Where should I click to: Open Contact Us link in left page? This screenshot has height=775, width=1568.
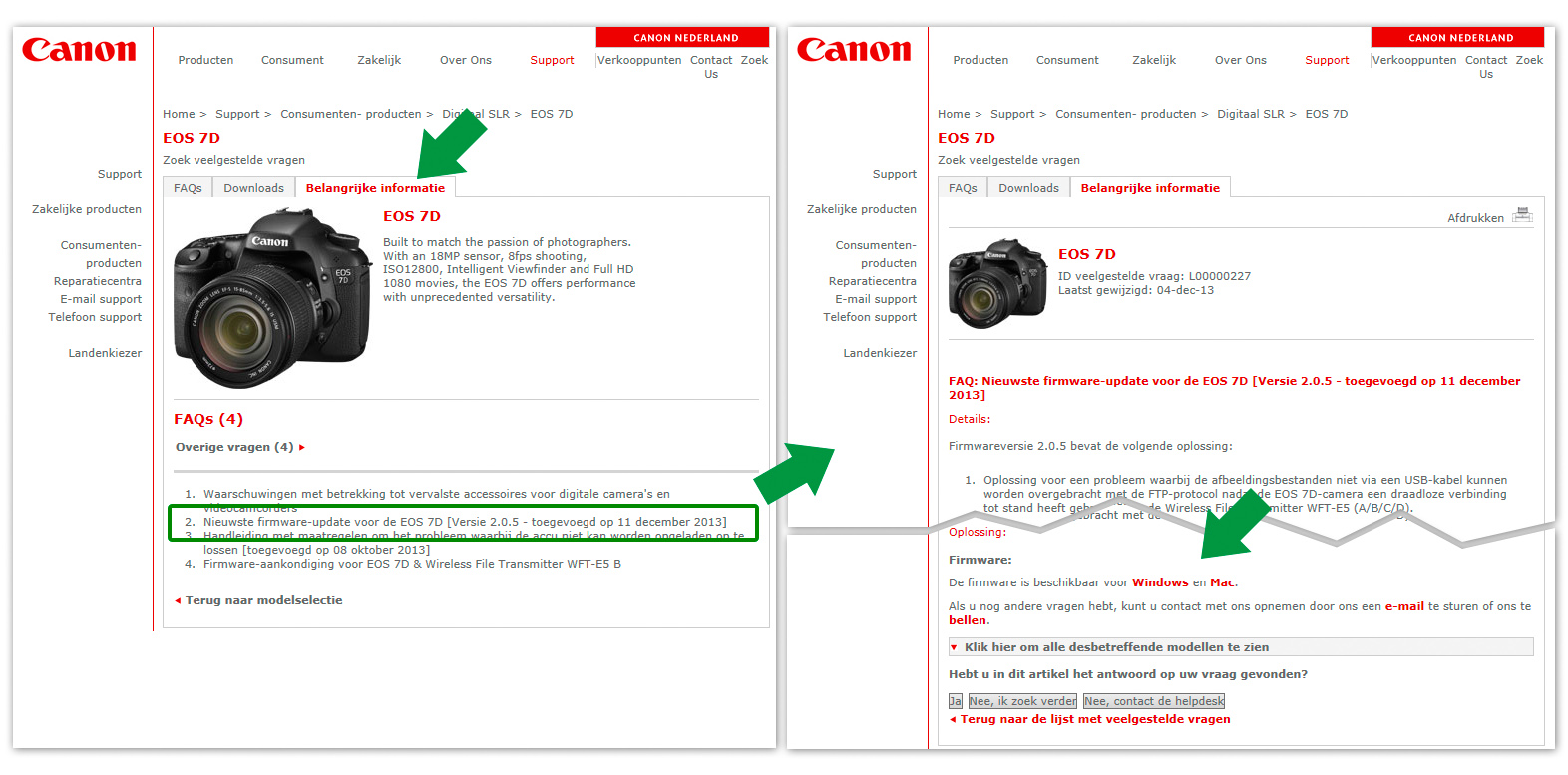pos(711,67)
